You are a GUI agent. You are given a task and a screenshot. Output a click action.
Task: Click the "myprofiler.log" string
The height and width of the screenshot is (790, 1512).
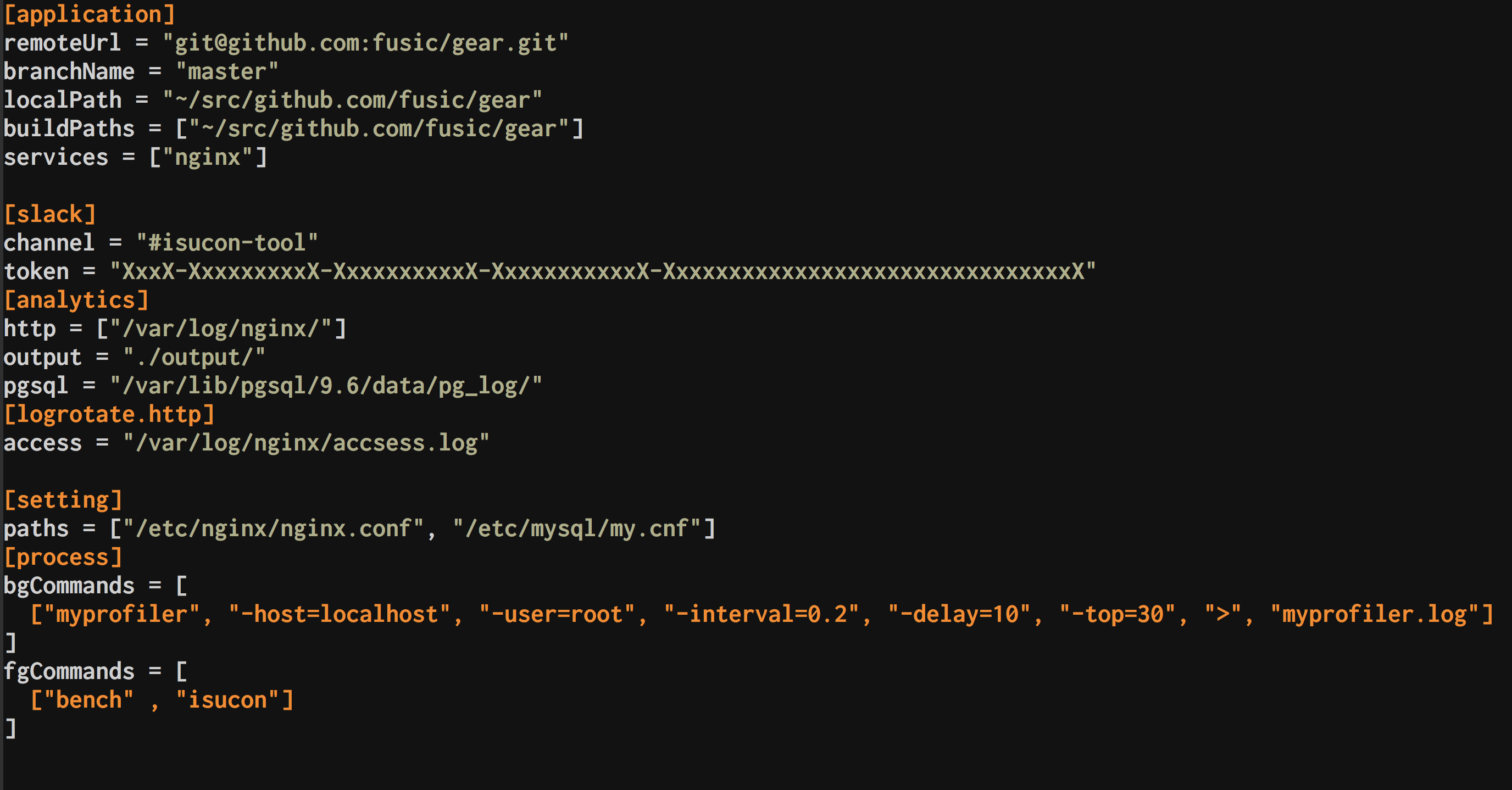[x=1375, y=615]
